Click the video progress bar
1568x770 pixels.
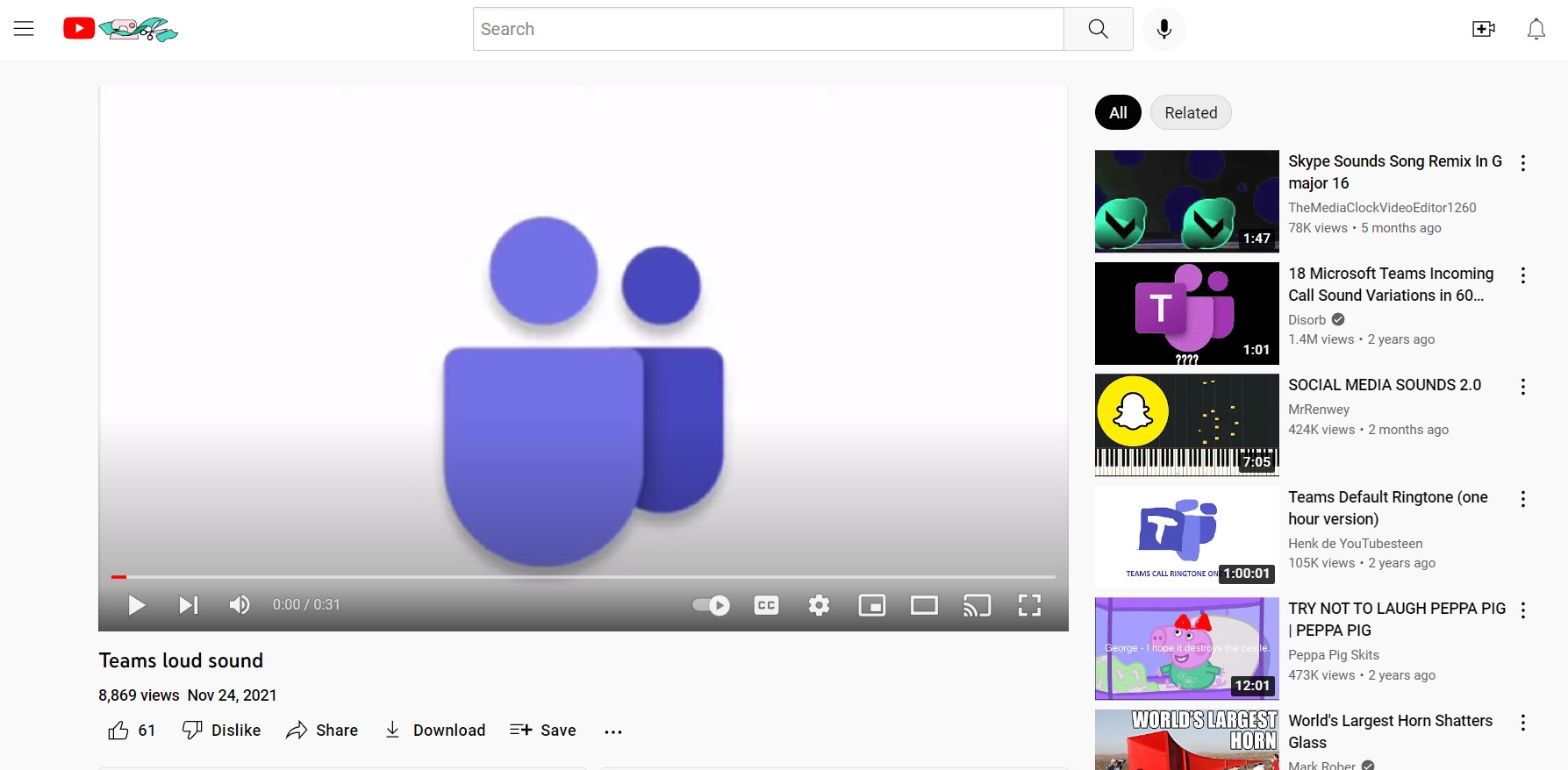coord(583,577)
